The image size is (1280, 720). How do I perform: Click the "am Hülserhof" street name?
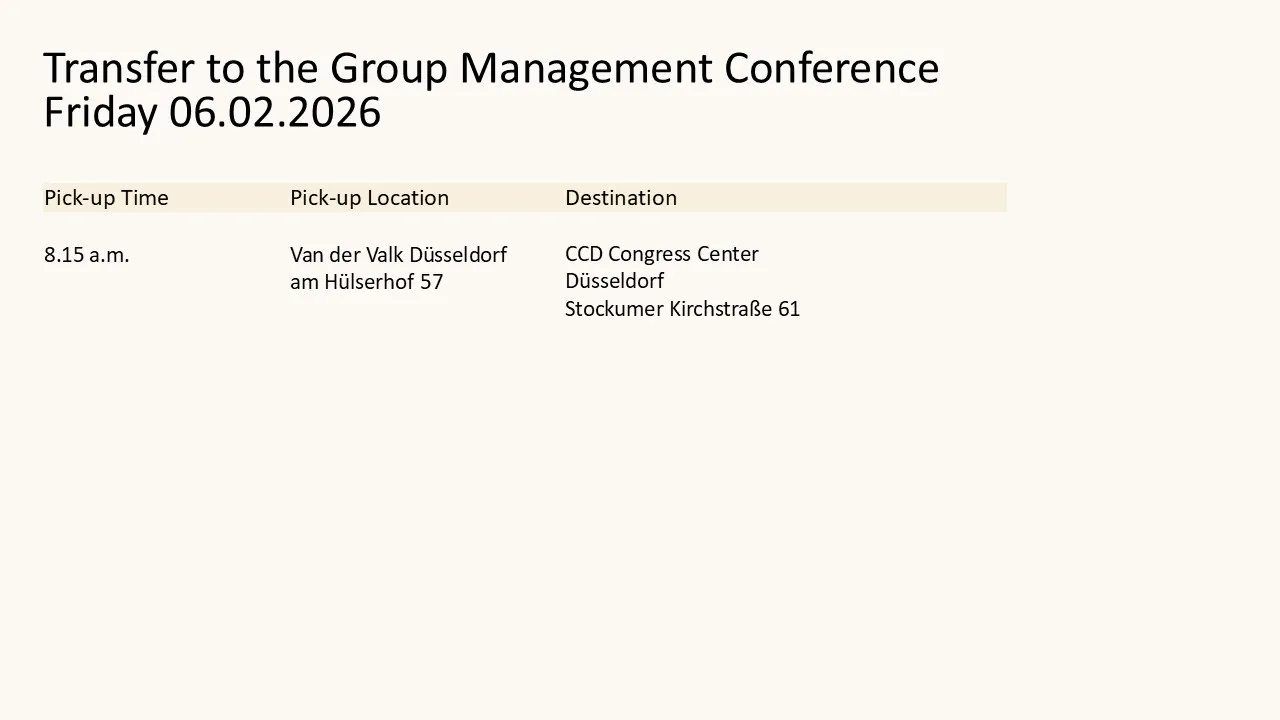pos(352,282)
